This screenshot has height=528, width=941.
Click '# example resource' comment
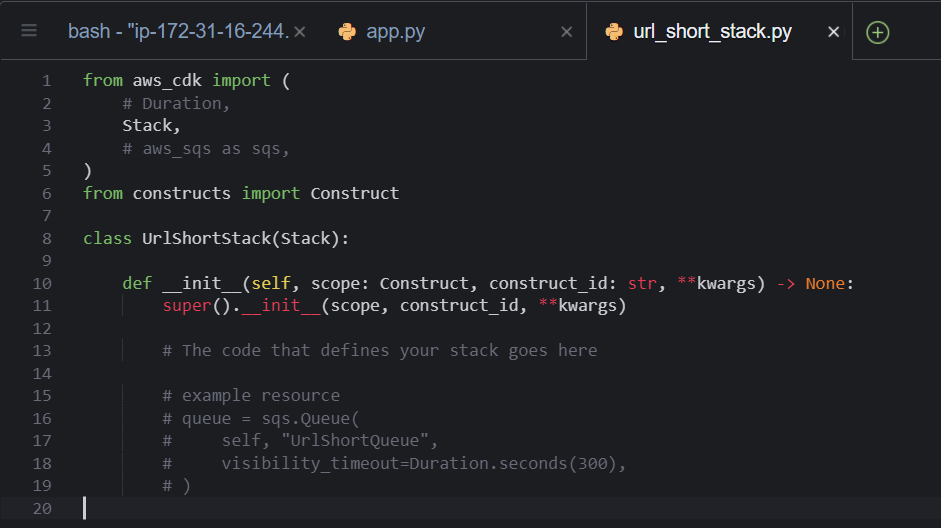tap(251, 395)
